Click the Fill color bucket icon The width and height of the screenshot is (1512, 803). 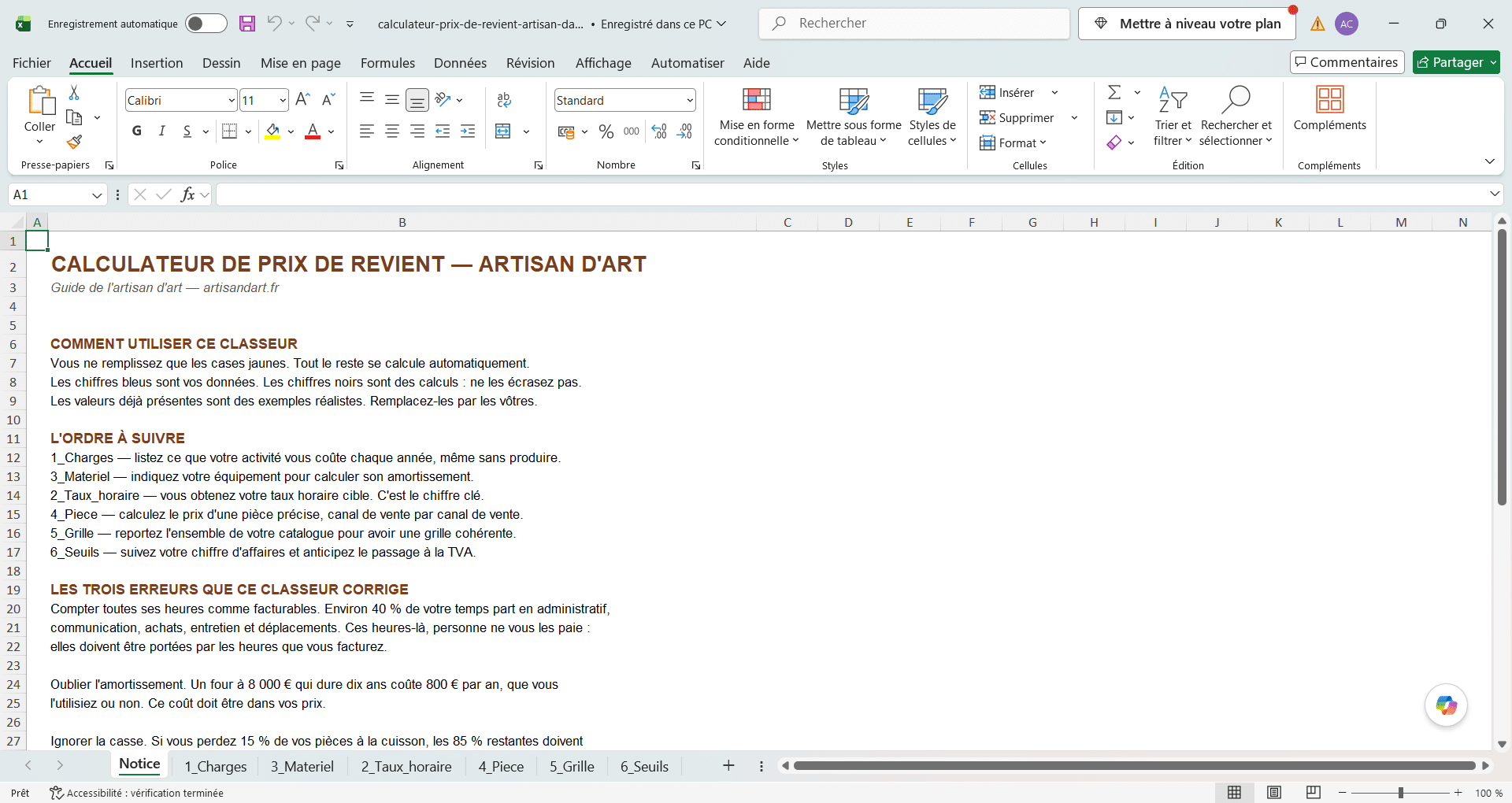point(272,131)
